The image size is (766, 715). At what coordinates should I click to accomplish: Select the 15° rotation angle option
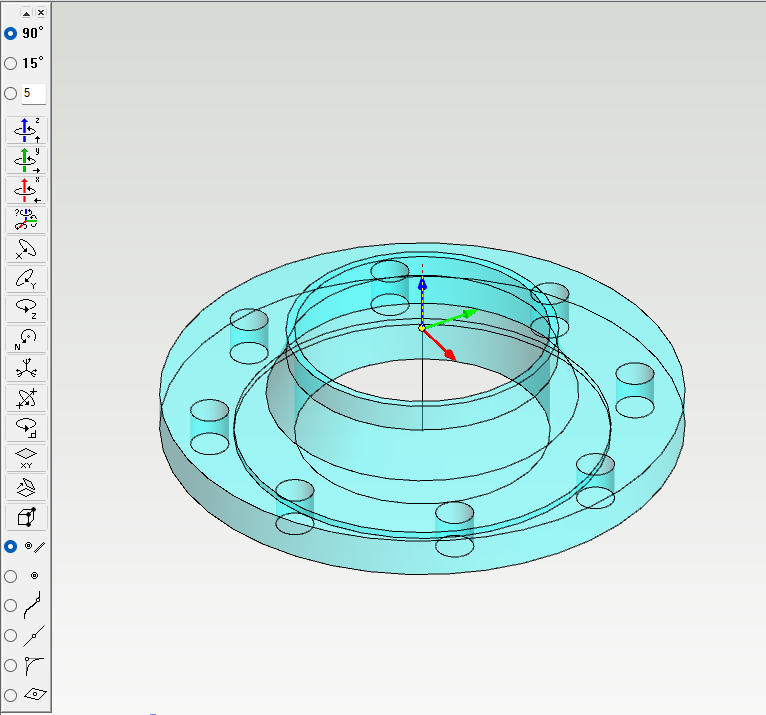pos(11,63)
